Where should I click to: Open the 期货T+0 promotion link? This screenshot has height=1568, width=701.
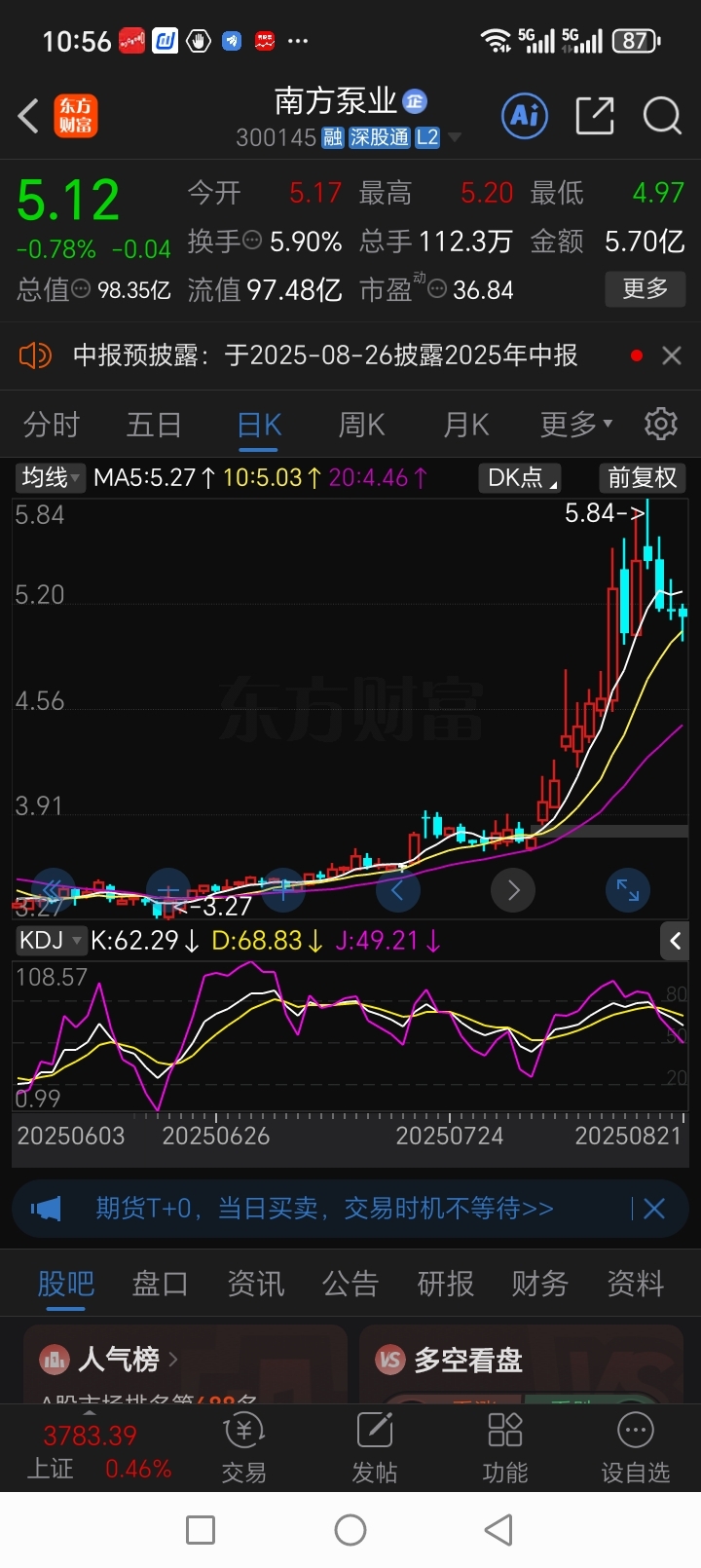pos(324,1209)
